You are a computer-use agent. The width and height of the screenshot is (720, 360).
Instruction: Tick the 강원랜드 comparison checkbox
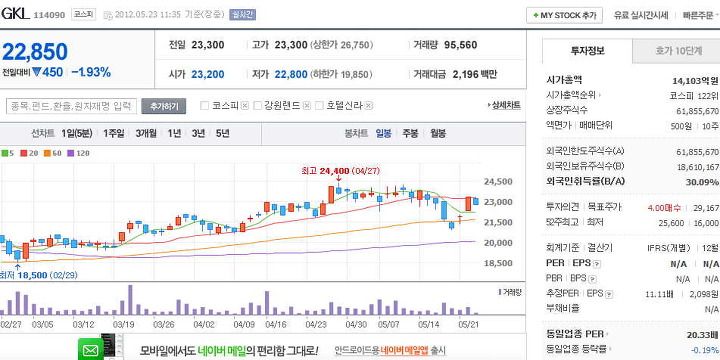tap(257, 106)
